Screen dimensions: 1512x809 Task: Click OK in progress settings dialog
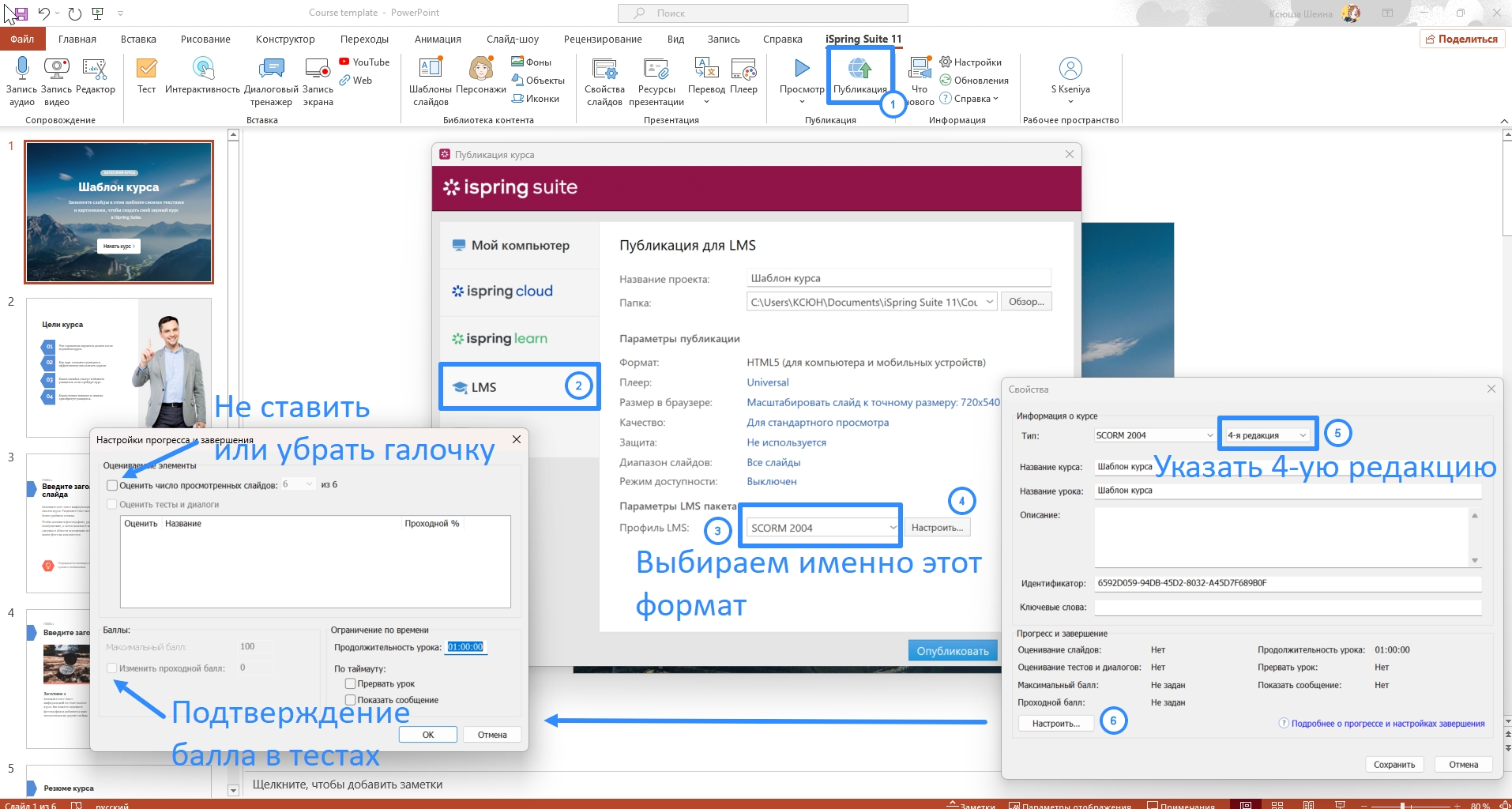(428, 735)
